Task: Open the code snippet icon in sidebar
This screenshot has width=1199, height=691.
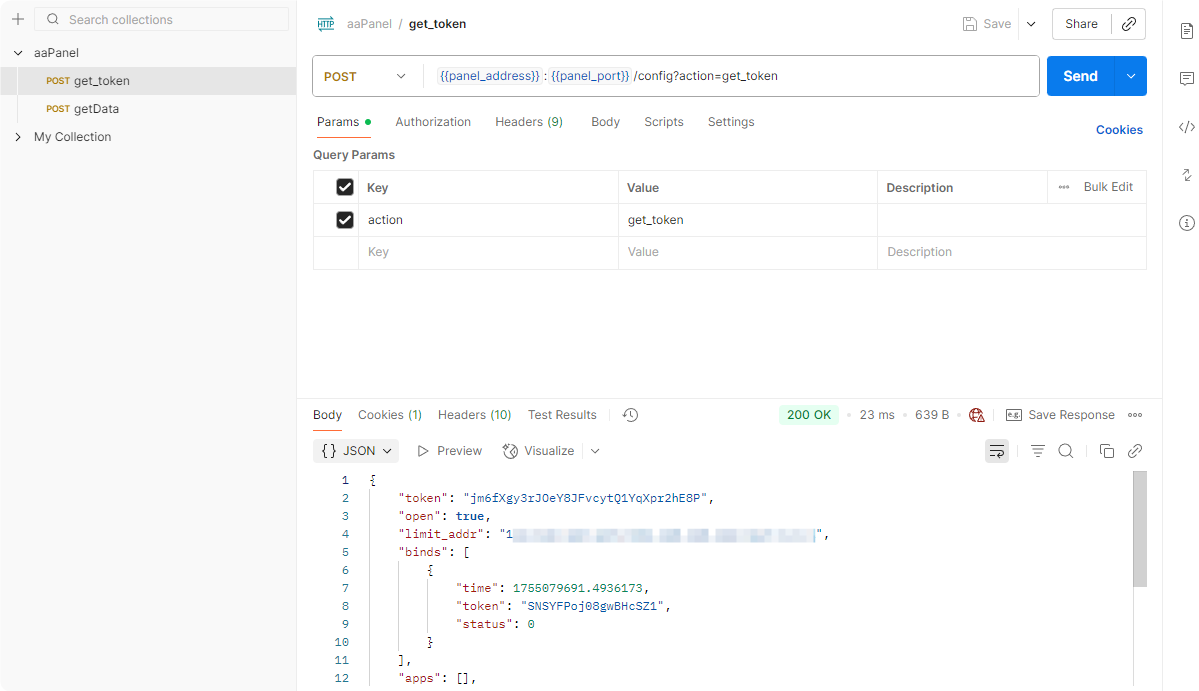Action: 1187,127
